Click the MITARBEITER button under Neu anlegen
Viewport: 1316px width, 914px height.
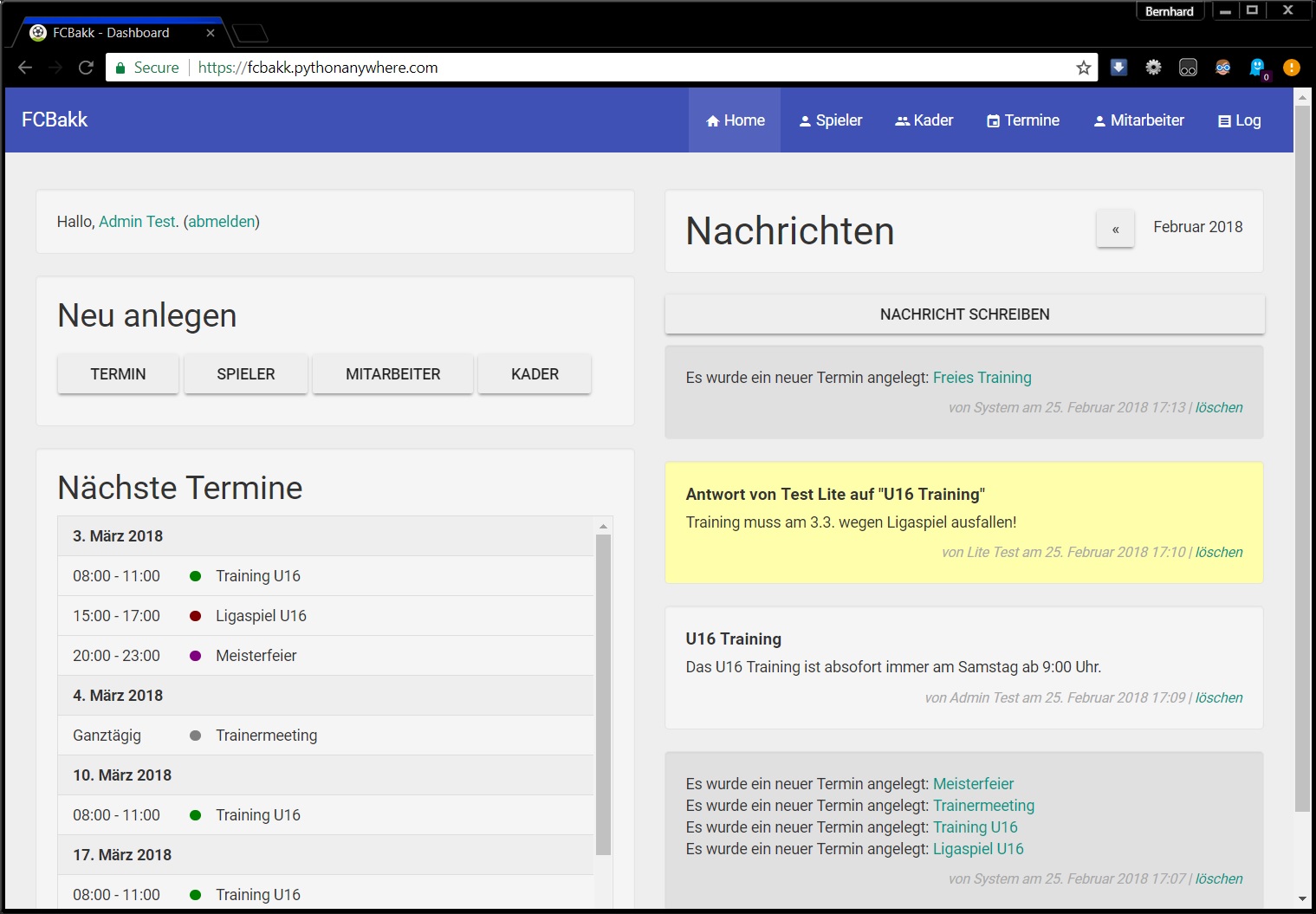(x=392, y=374)
